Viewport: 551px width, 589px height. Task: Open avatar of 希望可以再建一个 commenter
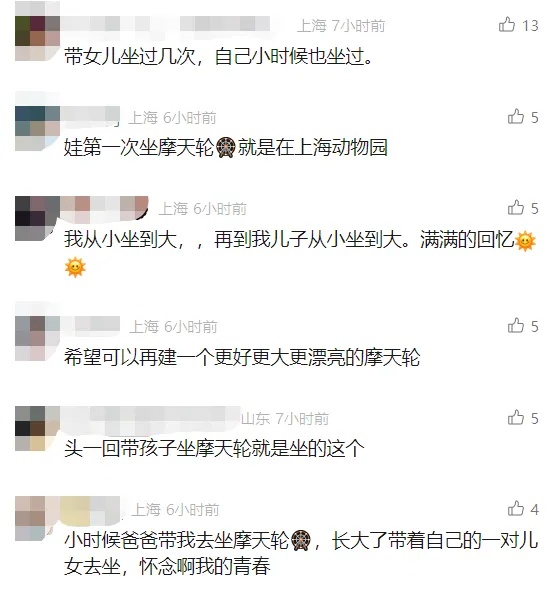click(x=38, y=338)
